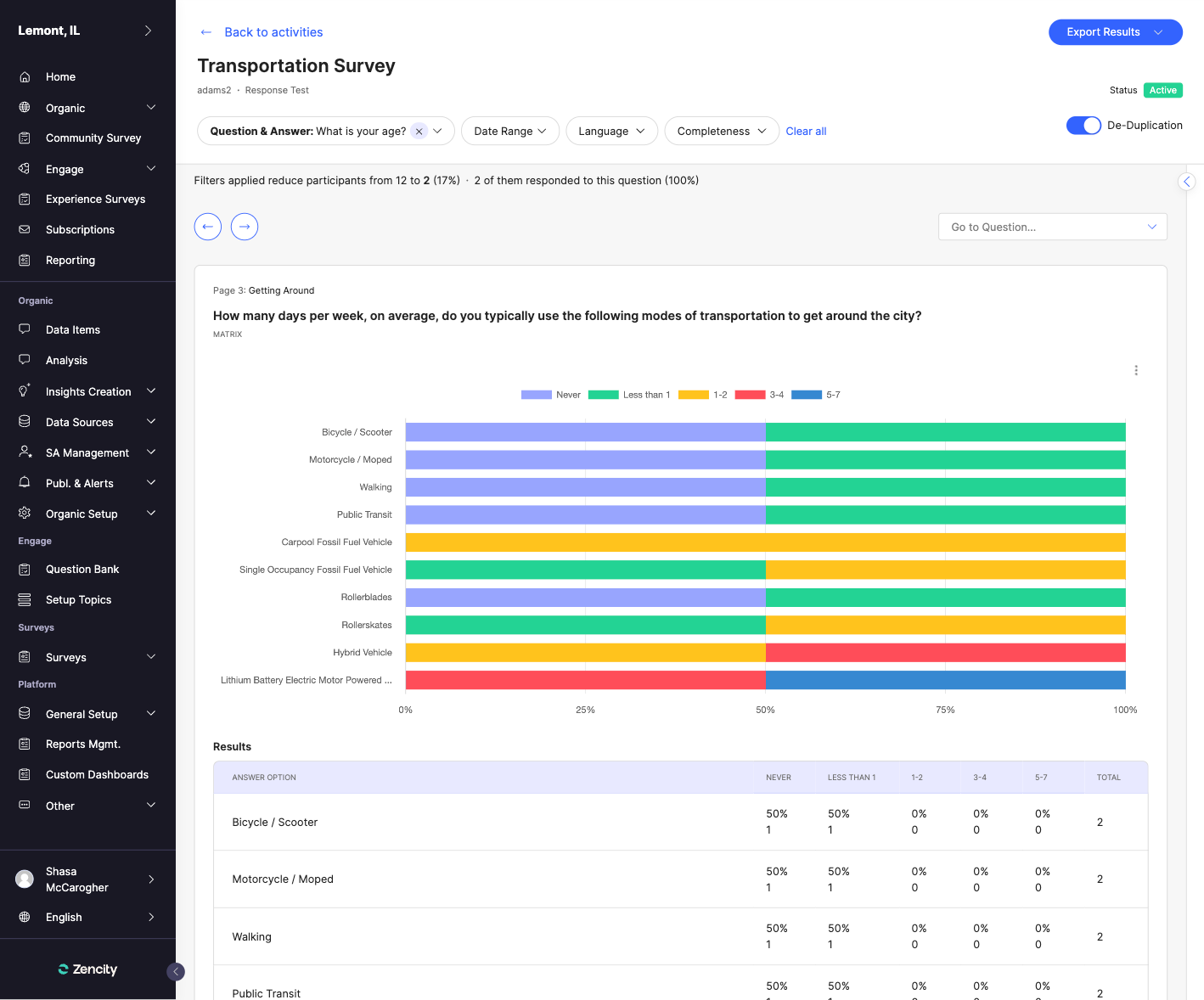
Task: Click the Home icon in sidebar
Action: coord(25,77)
